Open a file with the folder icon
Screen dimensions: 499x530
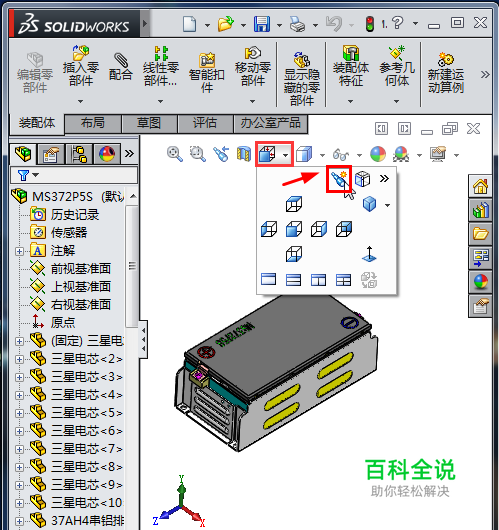pos(226,24)
